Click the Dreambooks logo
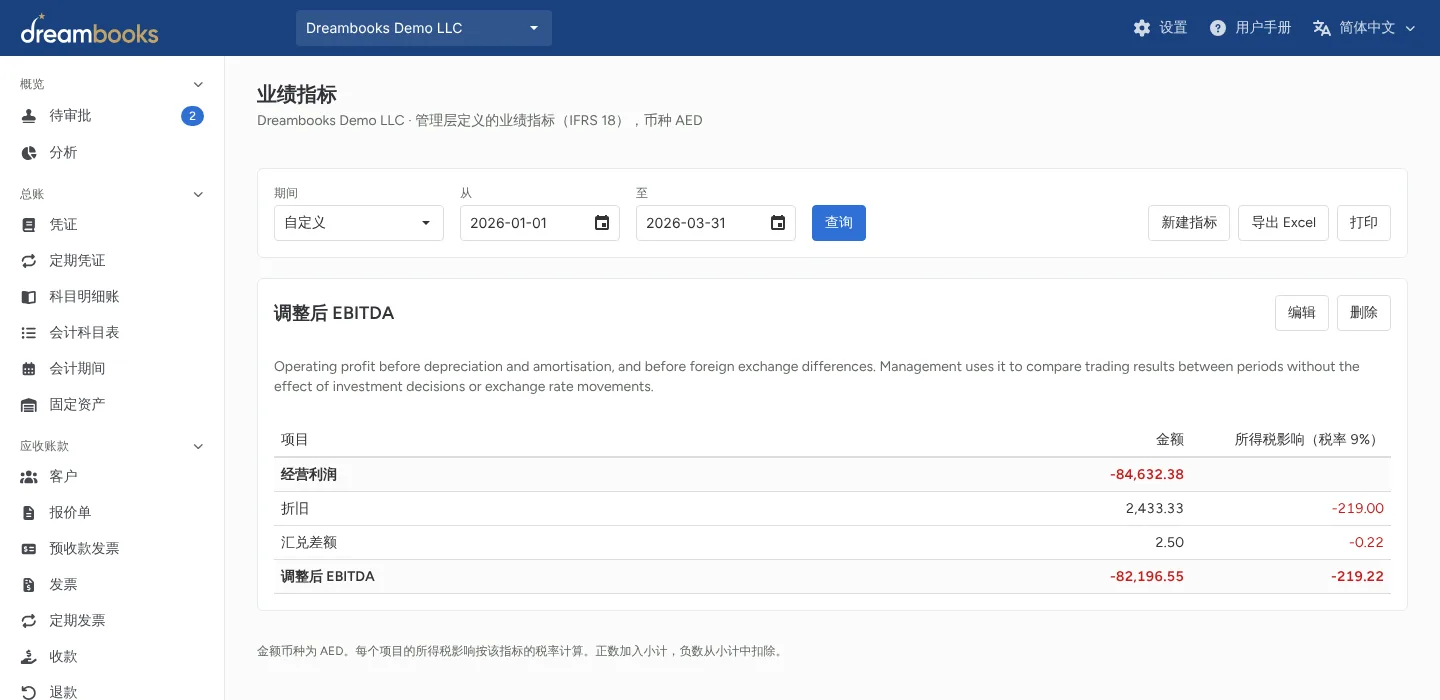The width and height of the screenshot is (1440, 700). pyautogui.click(x=89, y=29)
